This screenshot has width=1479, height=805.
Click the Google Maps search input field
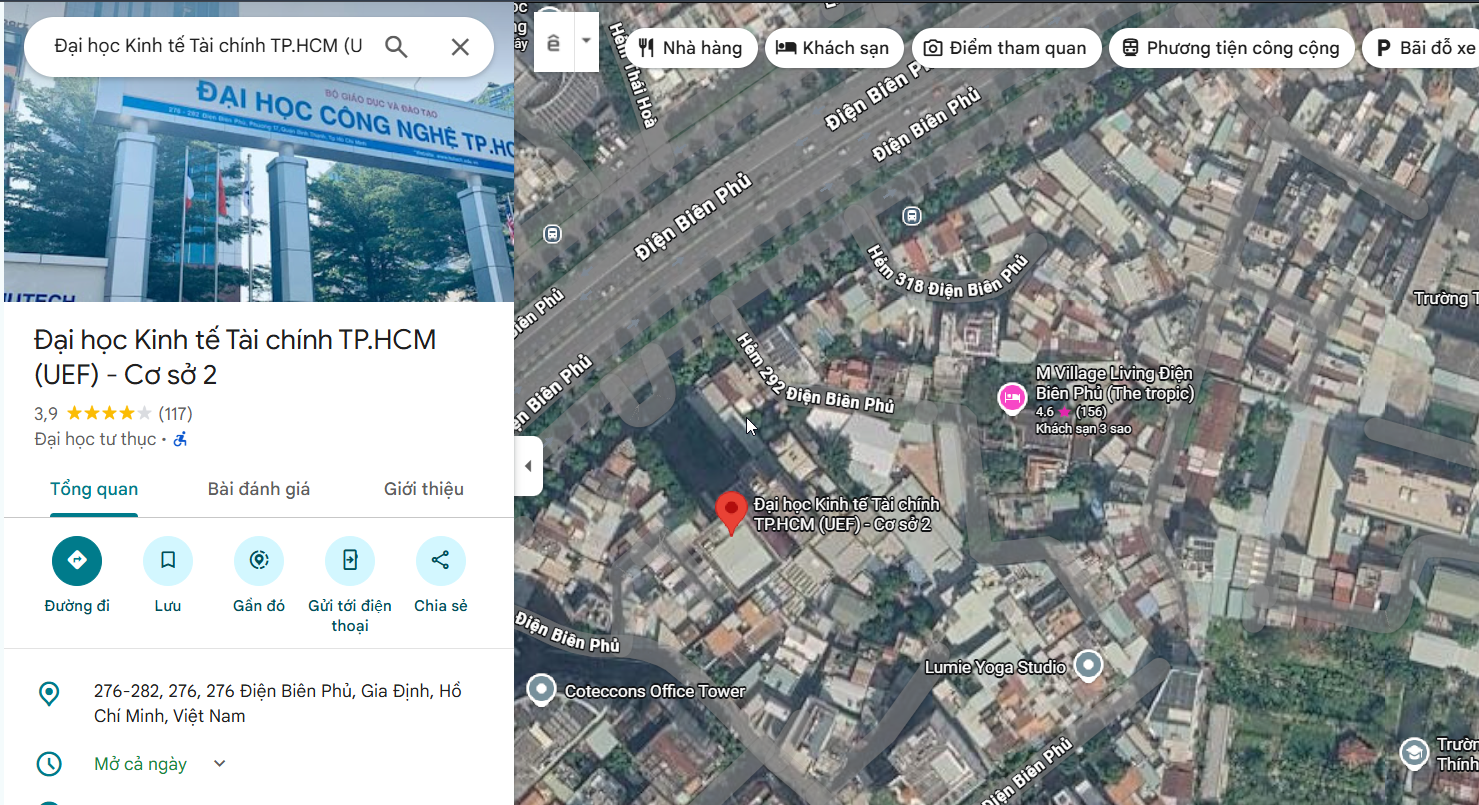pyautogui.click(x=208, y=47)
